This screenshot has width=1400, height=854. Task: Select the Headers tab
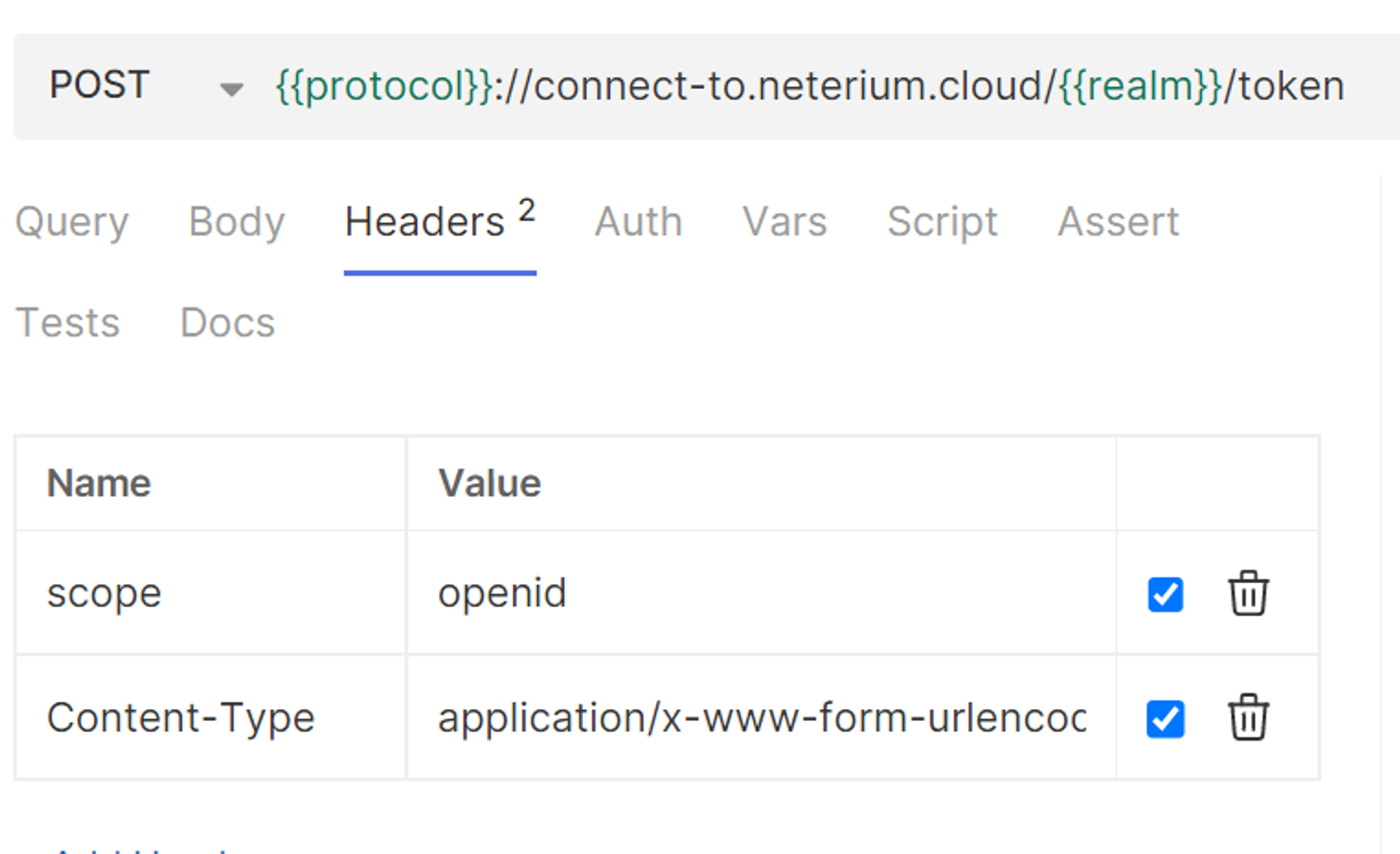(x=440, y=223)
